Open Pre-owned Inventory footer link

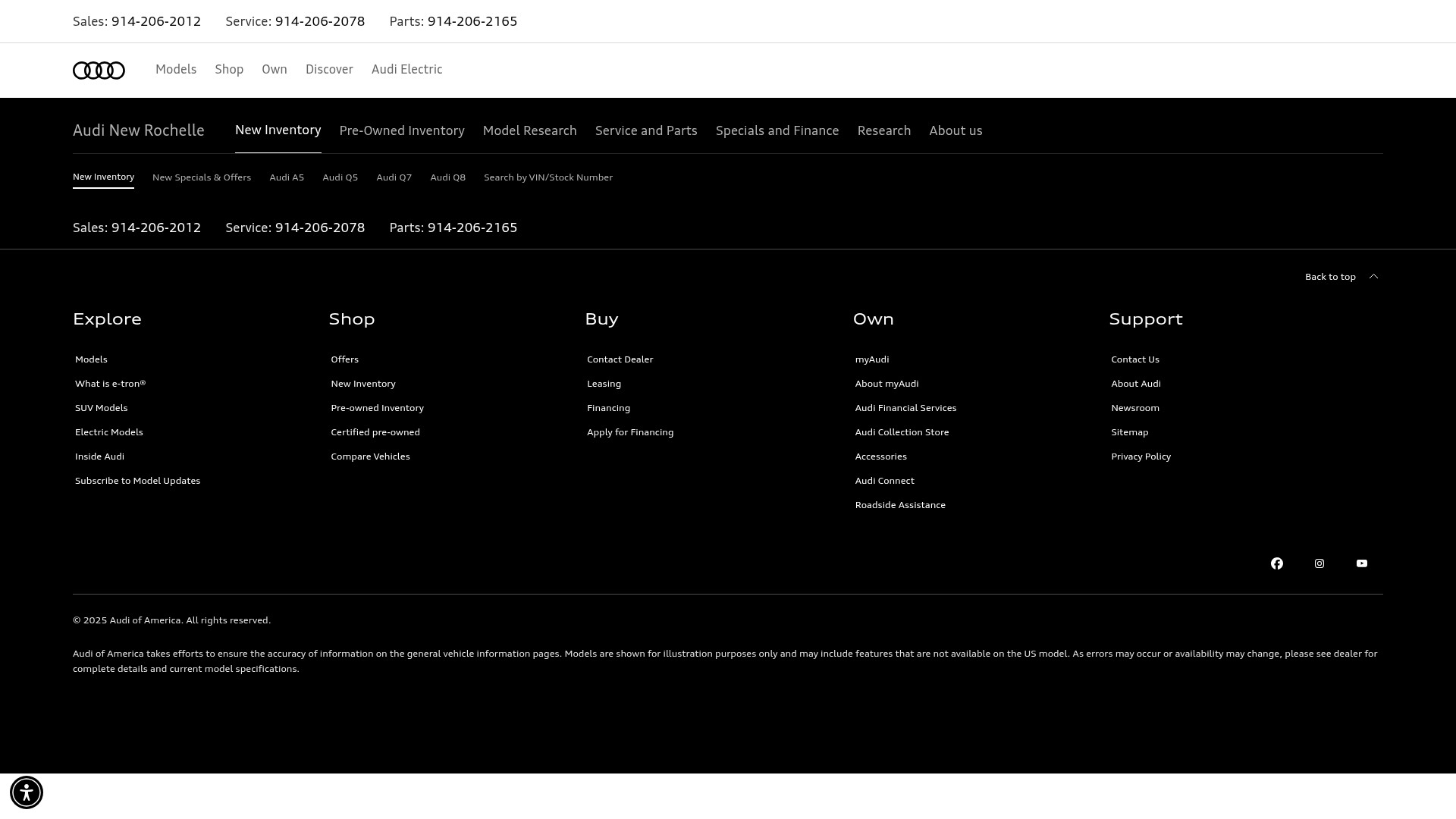pos(377,408)
